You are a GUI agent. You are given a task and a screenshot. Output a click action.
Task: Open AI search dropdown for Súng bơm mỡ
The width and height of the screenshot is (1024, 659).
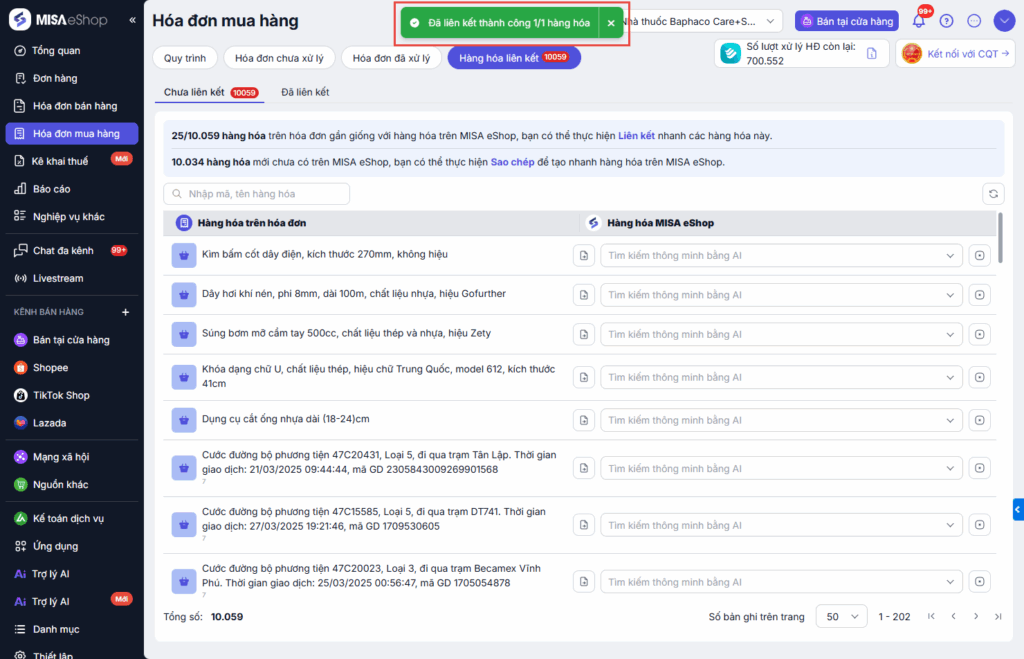pyautogui.click(x=781, y=334)
